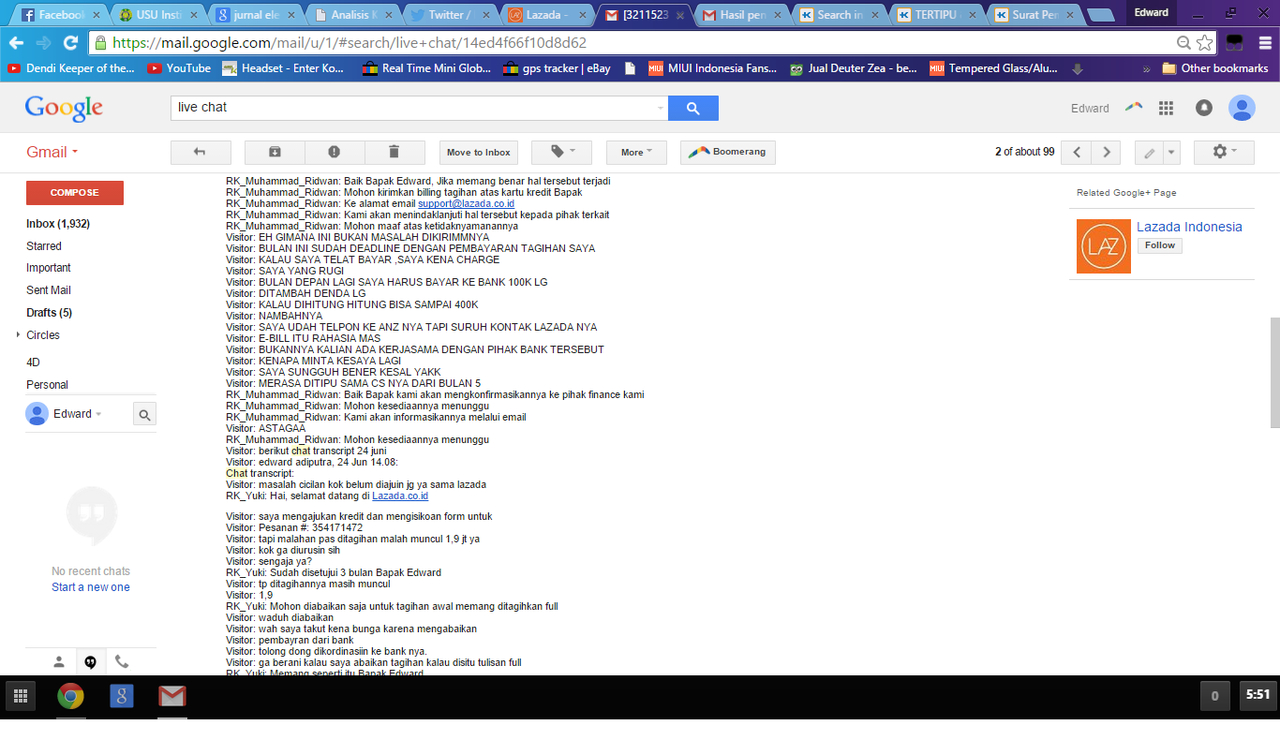Viewport: 1280px width, 740px height.
Task: Open the Personal label
Action: click(47, 385)
